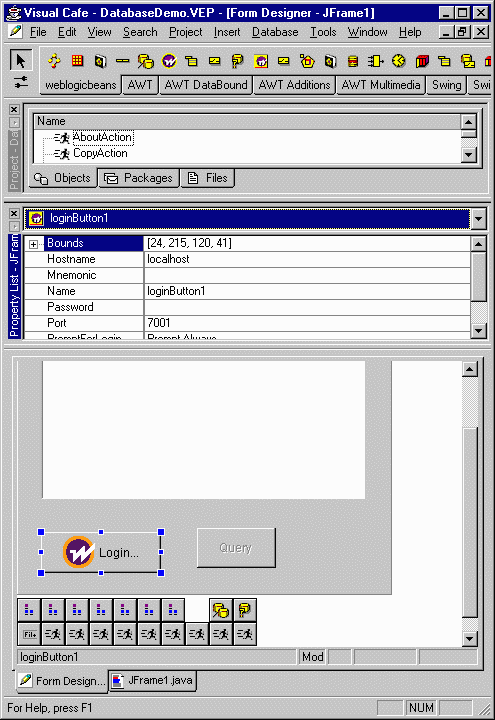Select the yellow question-mark tray component
Viewport: 495px width, 720px height.
point(245,610)
